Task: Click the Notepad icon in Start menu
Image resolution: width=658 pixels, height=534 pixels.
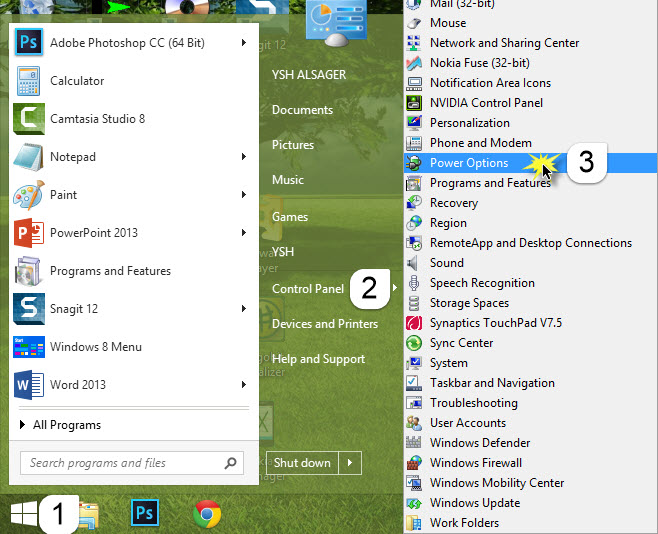Action: click(29, 157)
